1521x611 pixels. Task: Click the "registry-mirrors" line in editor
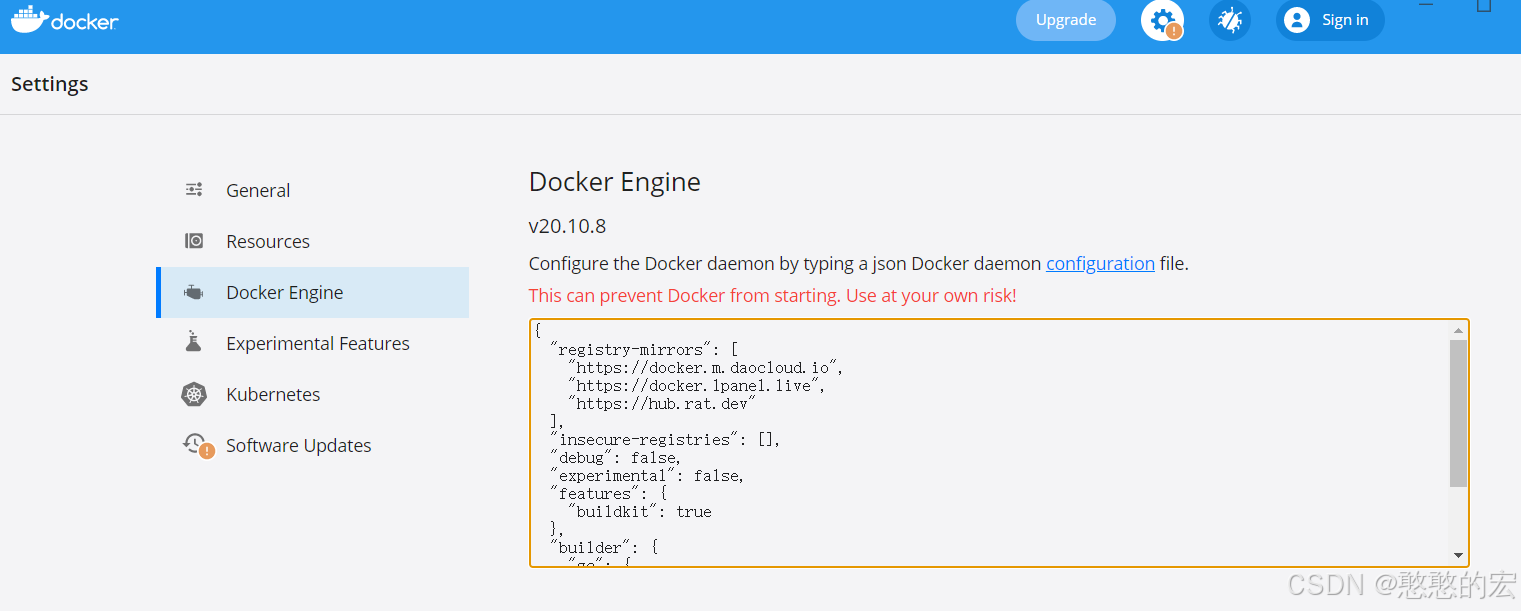(643, 349)
